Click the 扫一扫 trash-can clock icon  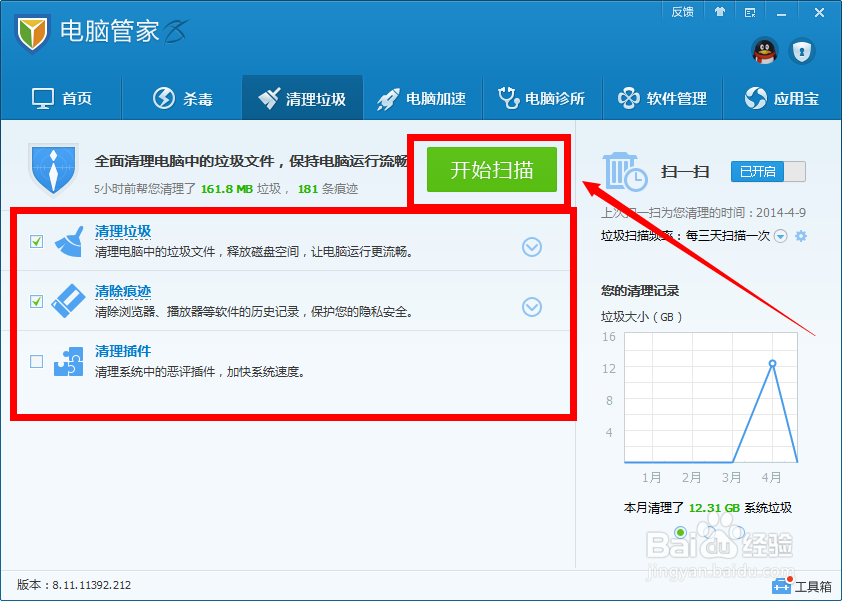(625, 173)
